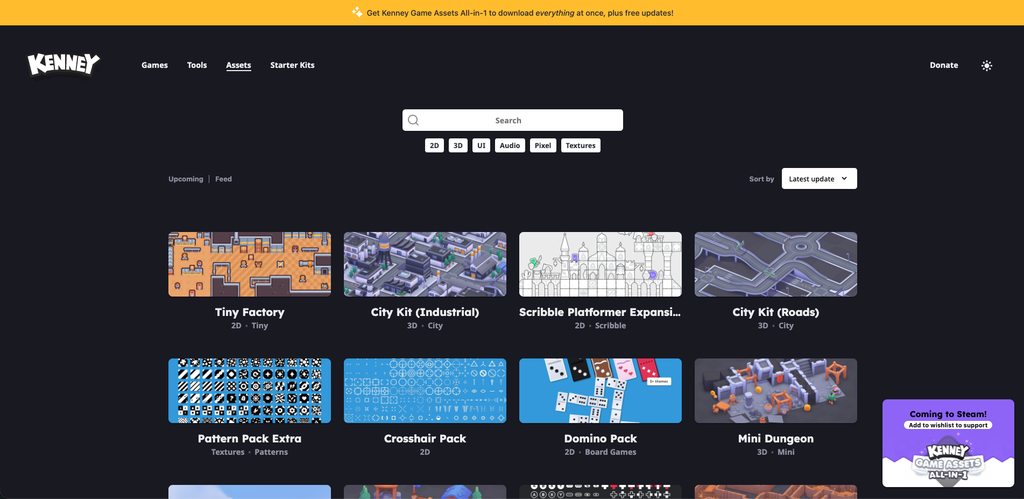
Task: Click the sparkle icon in top banner
Action: click(x=357, y=12)
